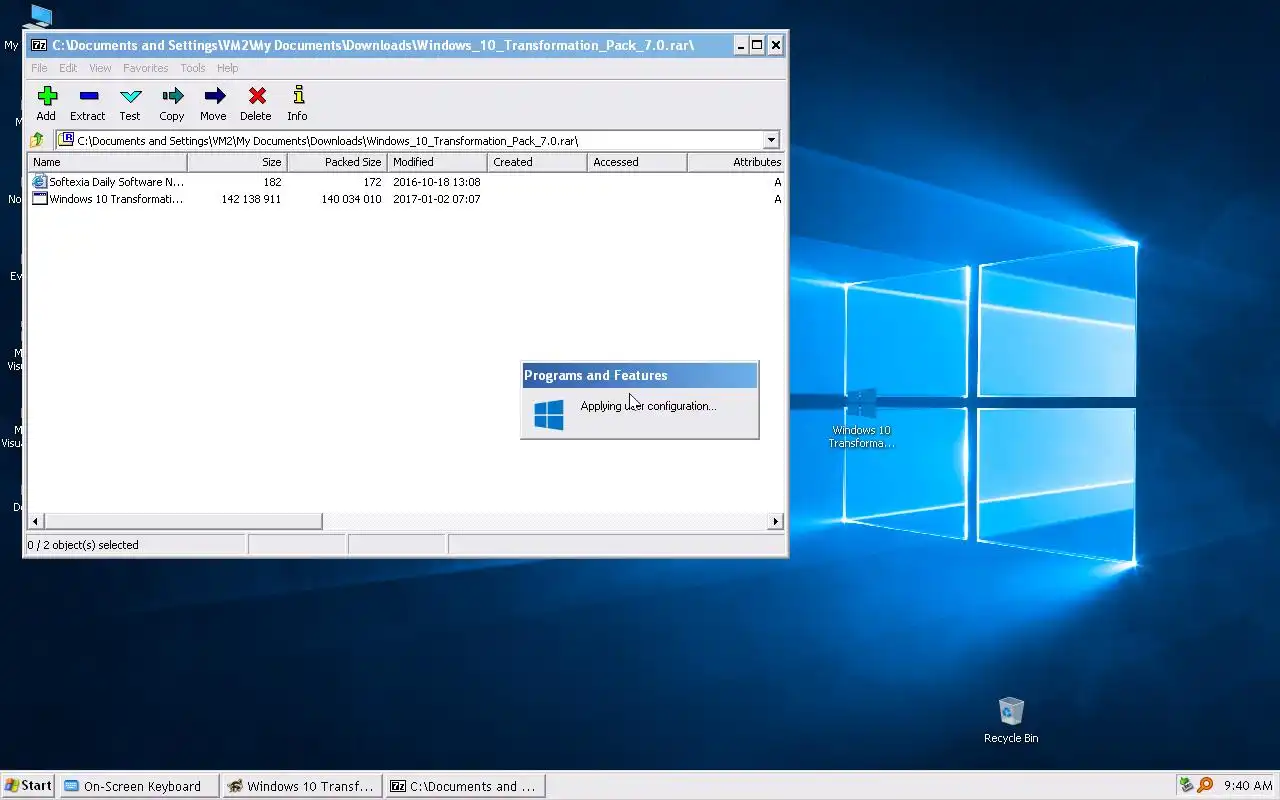Select the Copy toolbar icon

pos(172,96)
